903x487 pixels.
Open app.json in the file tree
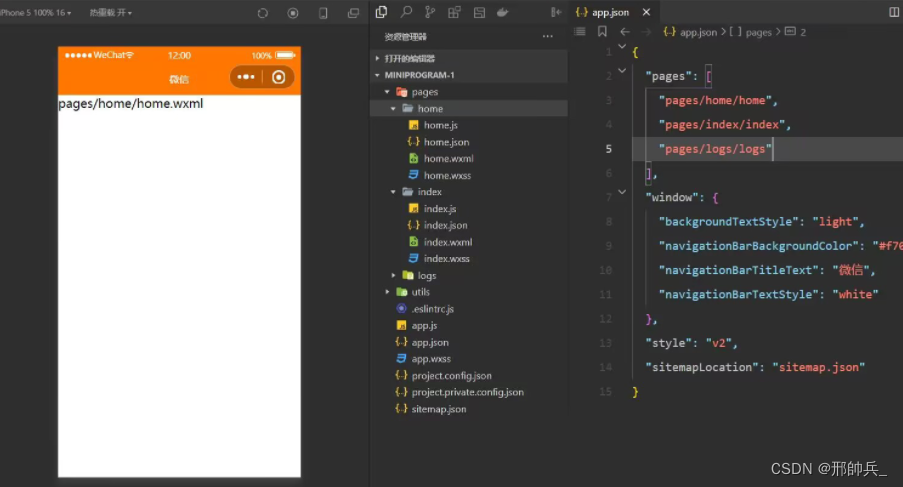[x=430, y=342]
